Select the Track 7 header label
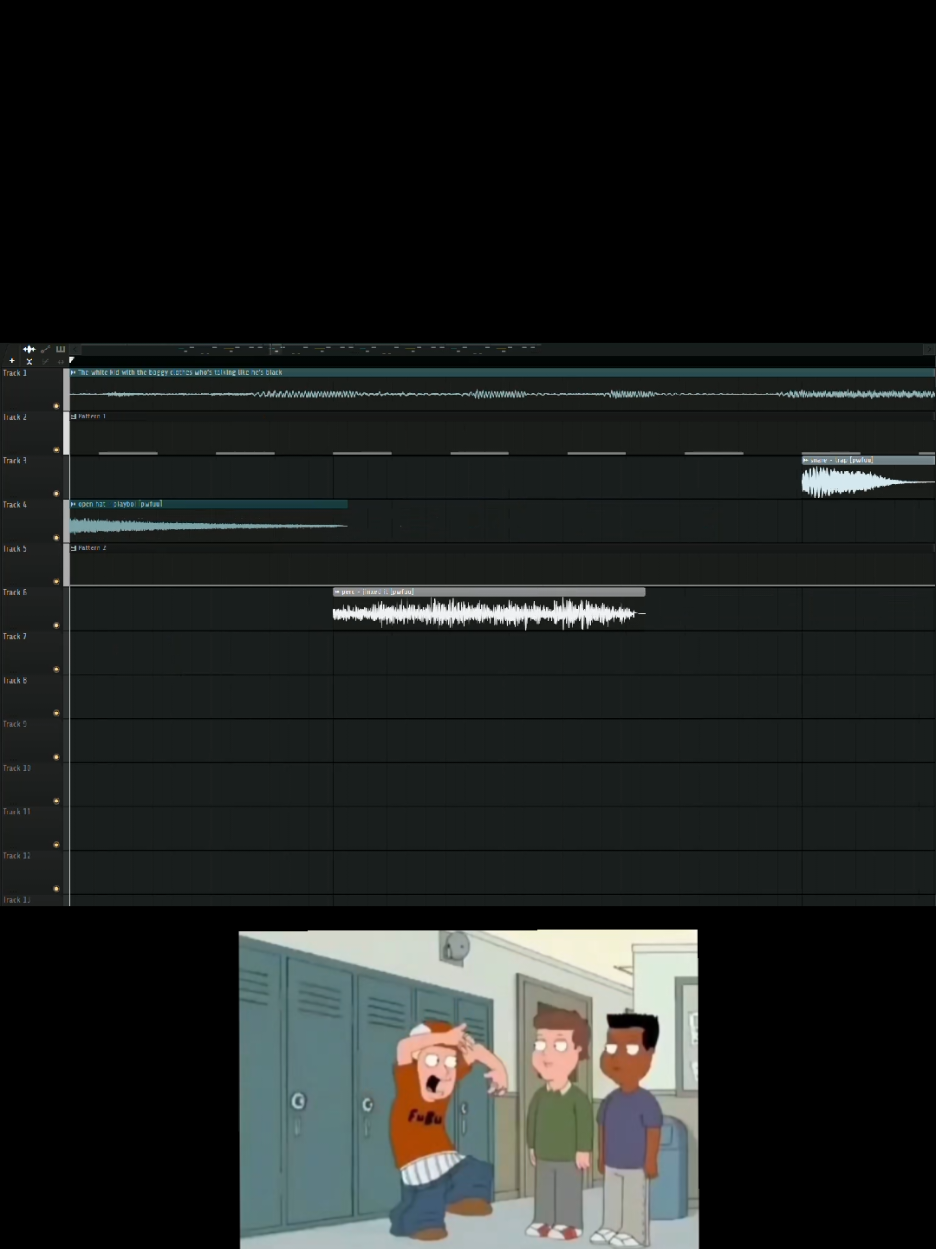936x1249 pixels. coord(15,636)
